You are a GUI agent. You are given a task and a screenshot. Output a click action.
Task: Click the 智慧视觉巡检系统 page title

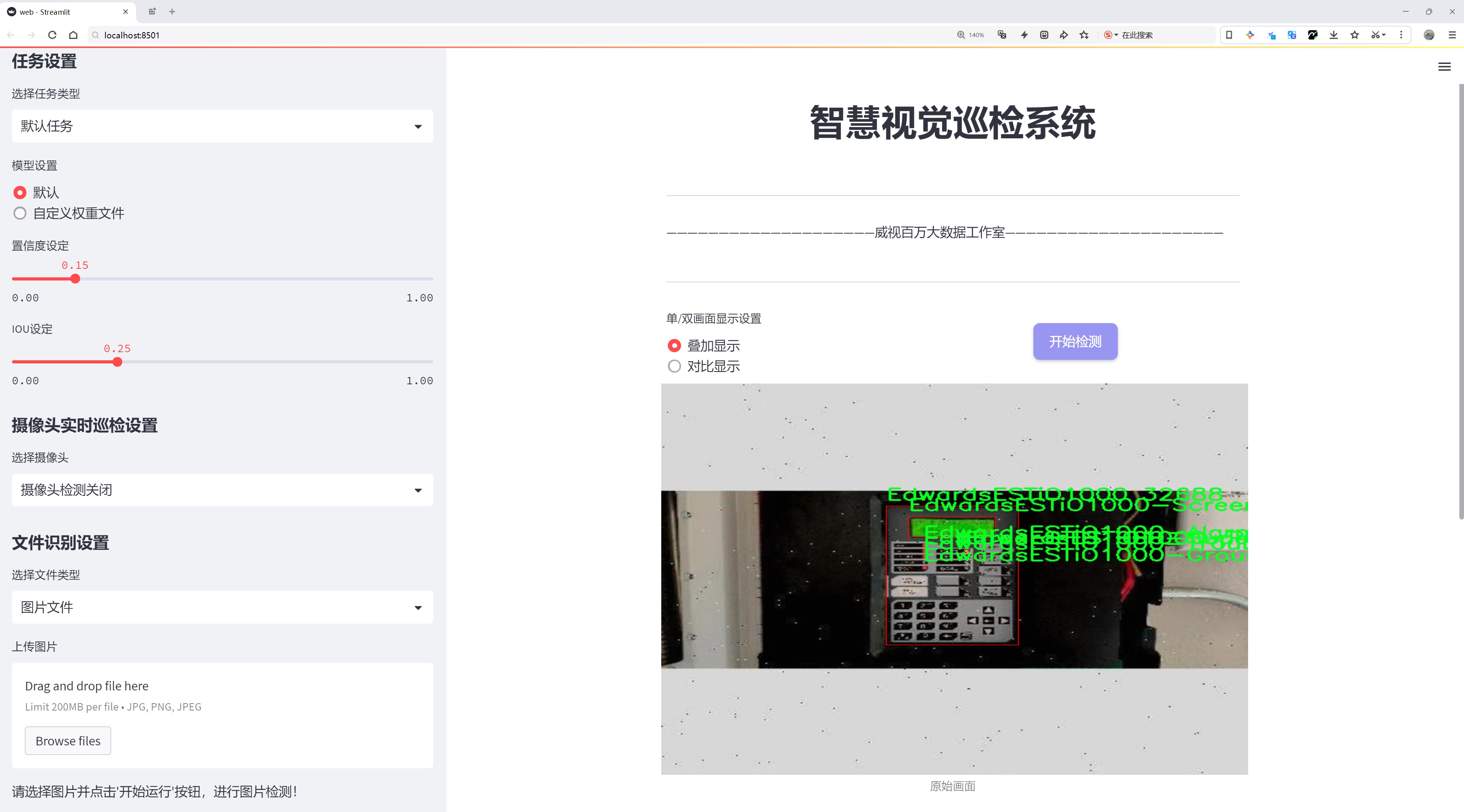click(x=952, y=123)
